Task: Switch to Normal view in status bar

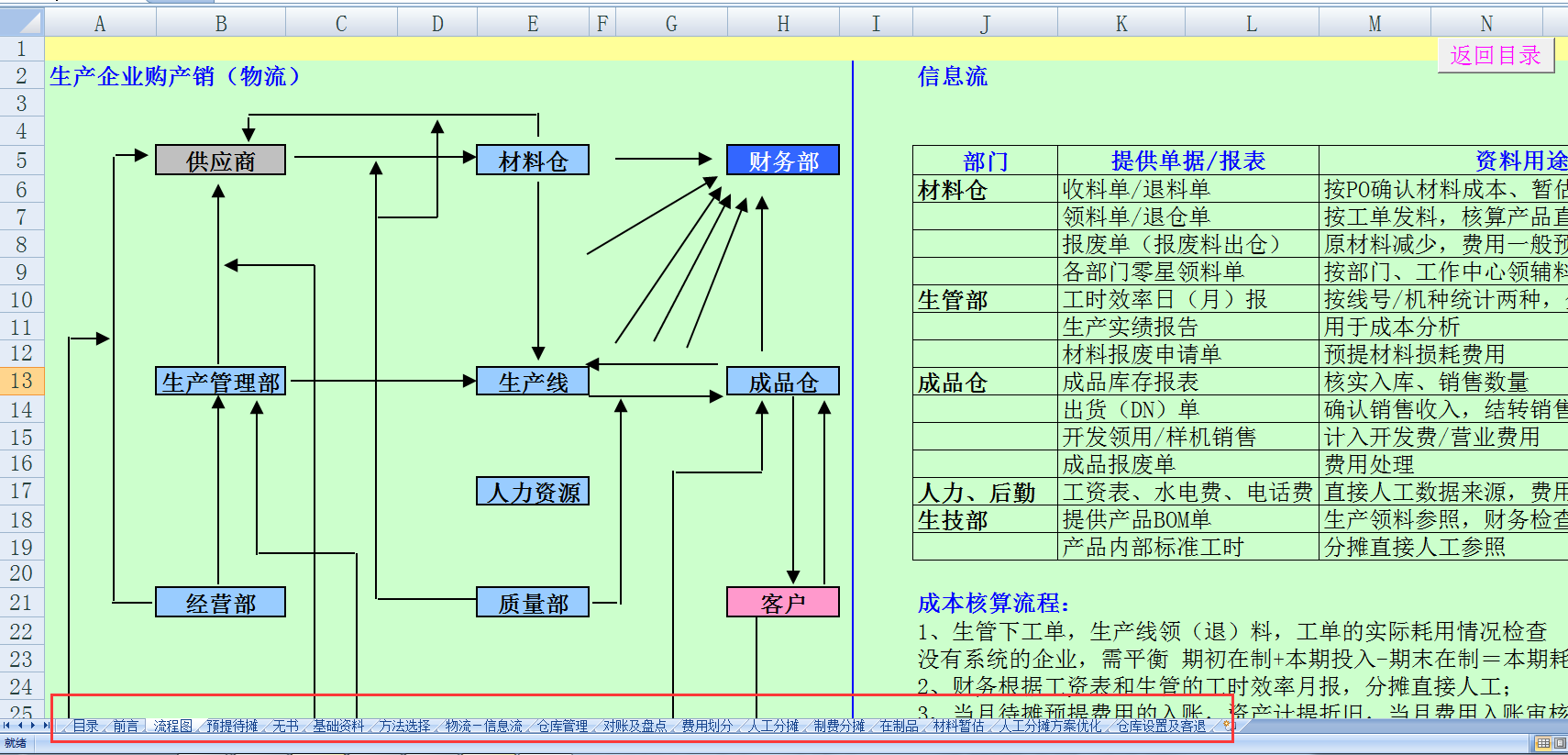Action: click(x=1543, y=743)
